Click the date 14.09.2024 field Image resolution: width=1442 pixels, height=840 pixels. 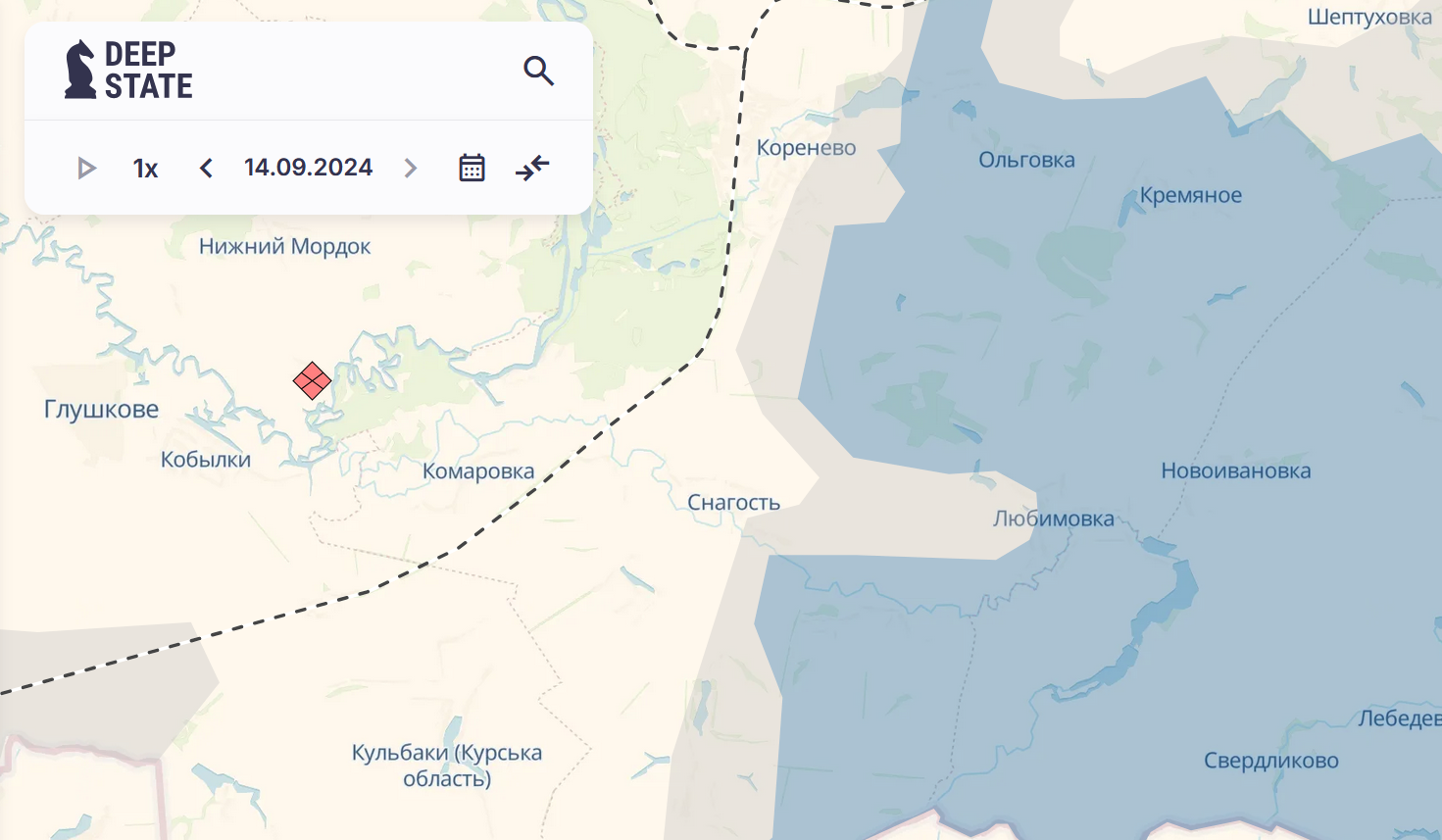tap(308, 168)
